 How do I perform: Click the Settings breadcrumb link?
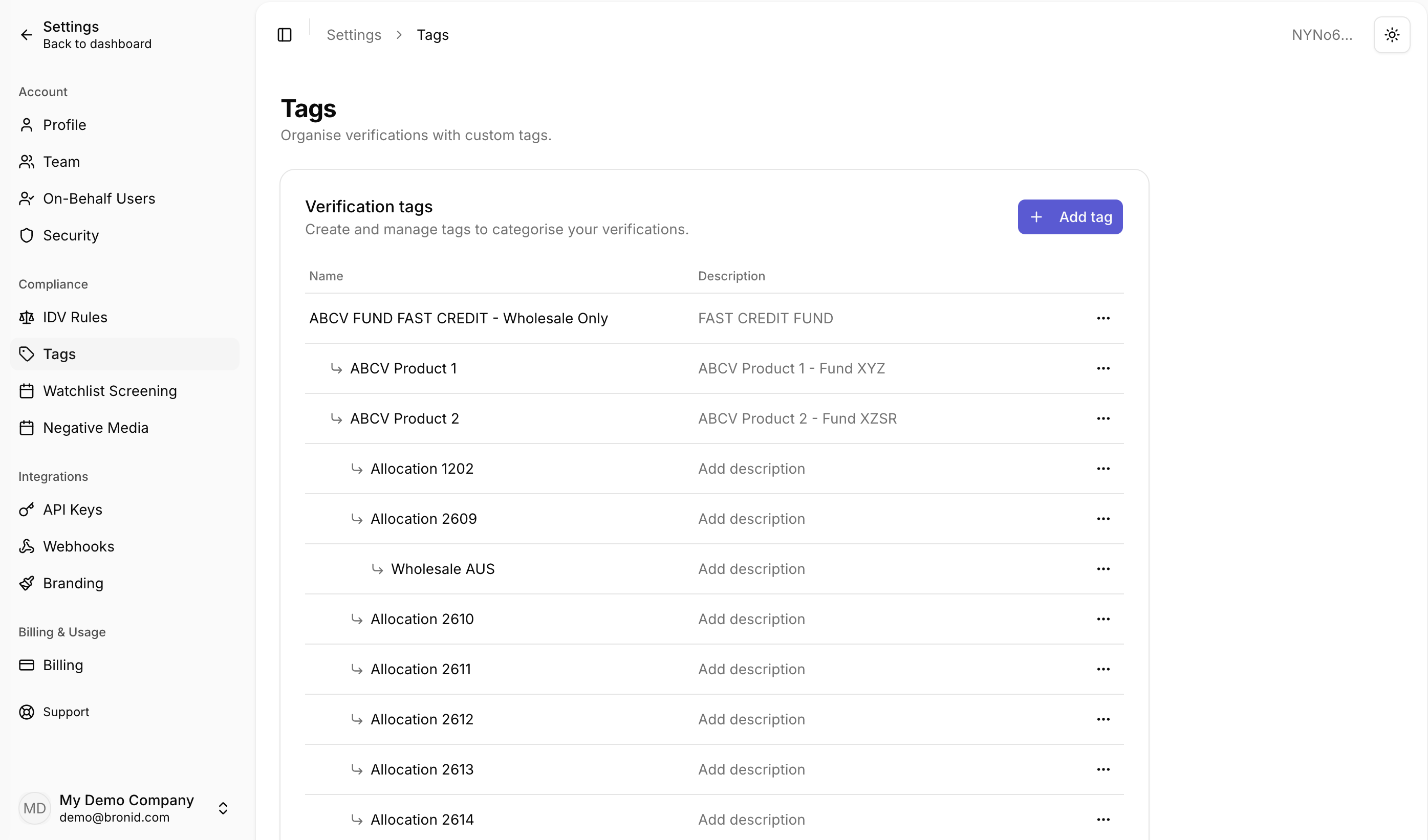coord(354,35)
